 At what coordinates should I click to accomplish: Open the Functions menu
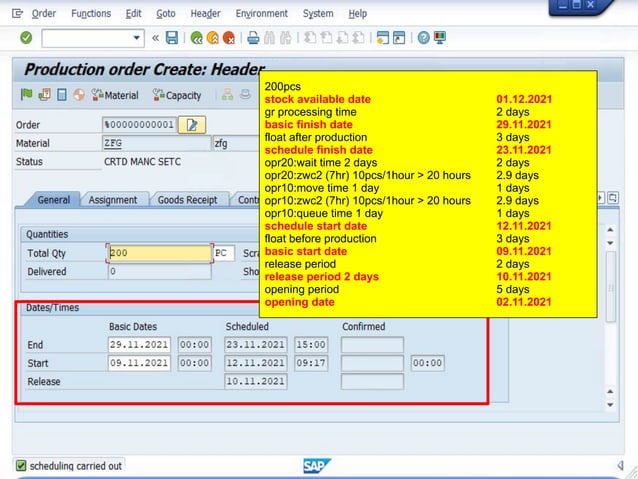click(91, 13)
